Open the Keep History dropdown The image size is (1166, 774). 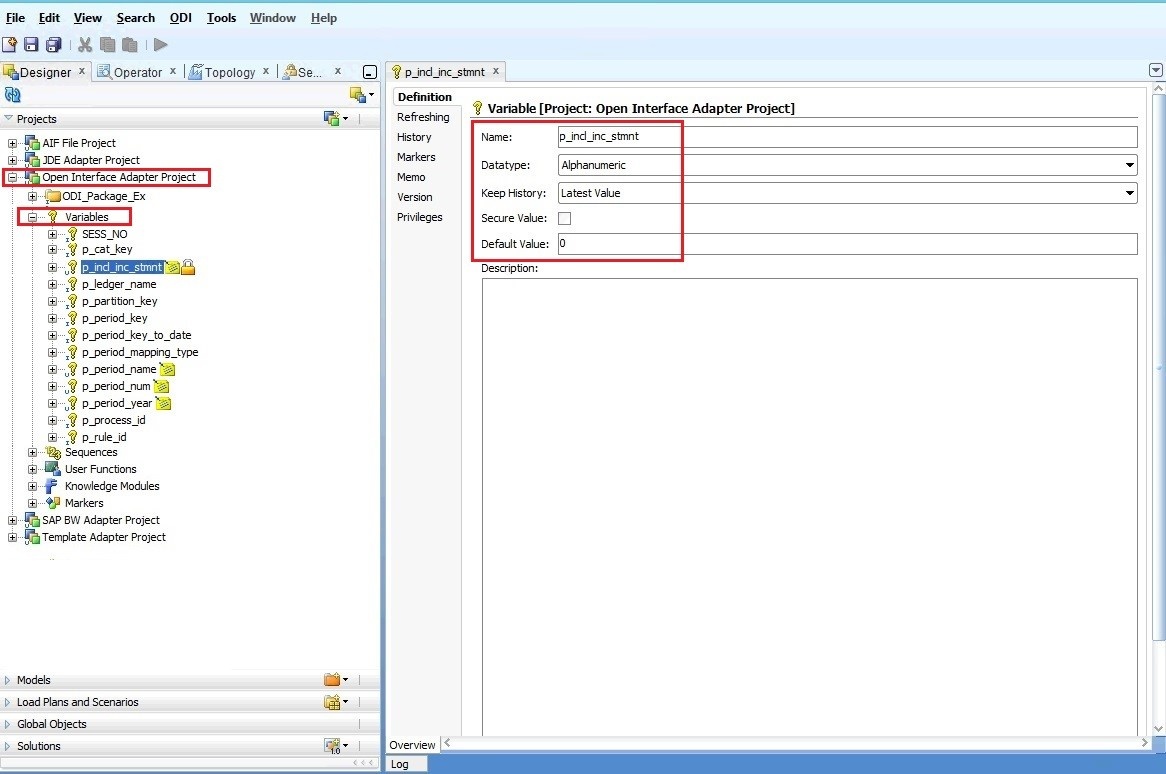[1130, 192]
